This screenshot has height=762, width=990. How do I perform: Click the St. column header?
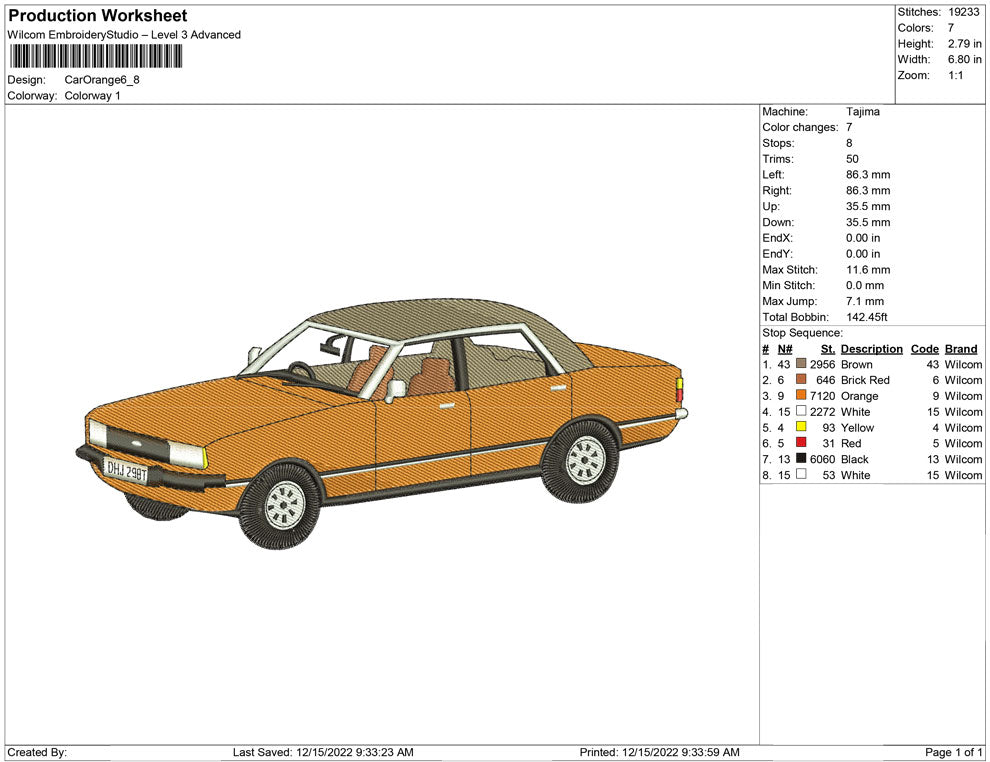[x=827, y=349]
